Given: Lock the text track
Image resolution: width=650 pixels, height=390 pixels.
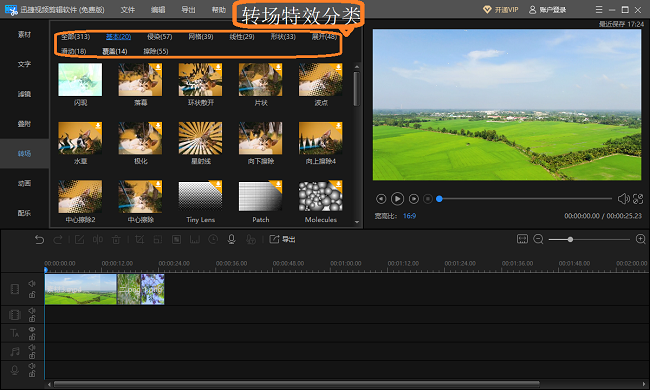Looking at the screenshot, I should [x=32, y=337].
